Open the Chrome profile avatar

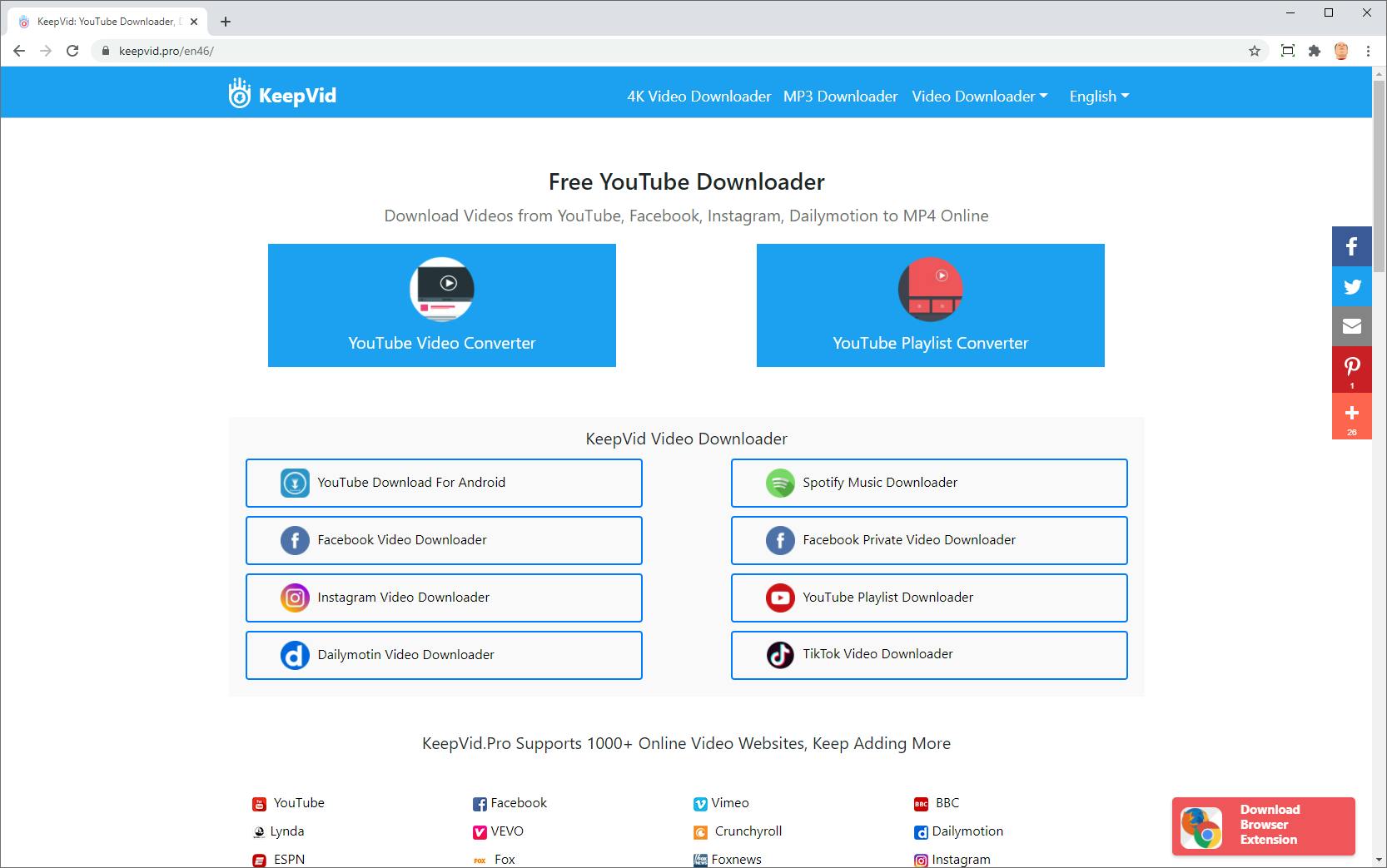tap(1341, 51)
